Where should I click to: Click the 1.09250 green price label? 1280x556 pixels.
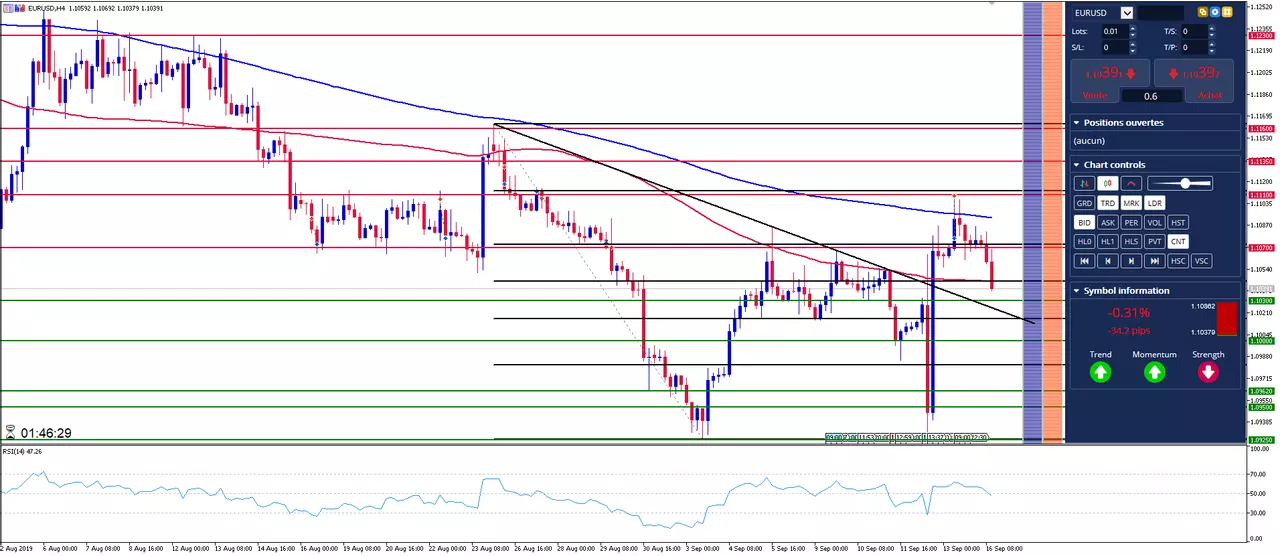point(1261,439)
